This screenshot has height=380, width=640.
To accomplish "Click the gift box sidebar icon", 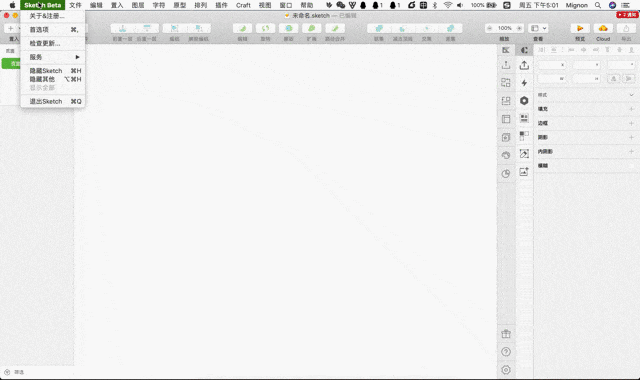I will tap(506, 334).
